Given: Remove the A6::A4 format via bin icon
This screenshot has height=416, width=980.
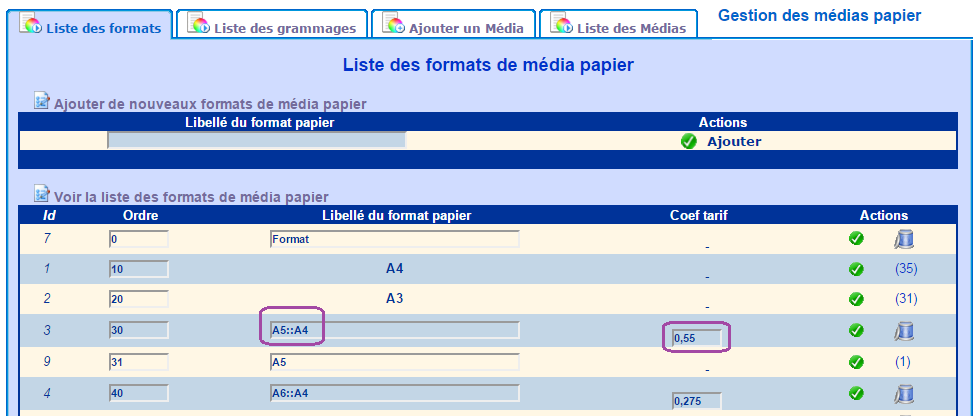Looking at the screenshot, I should pos(904,393).
